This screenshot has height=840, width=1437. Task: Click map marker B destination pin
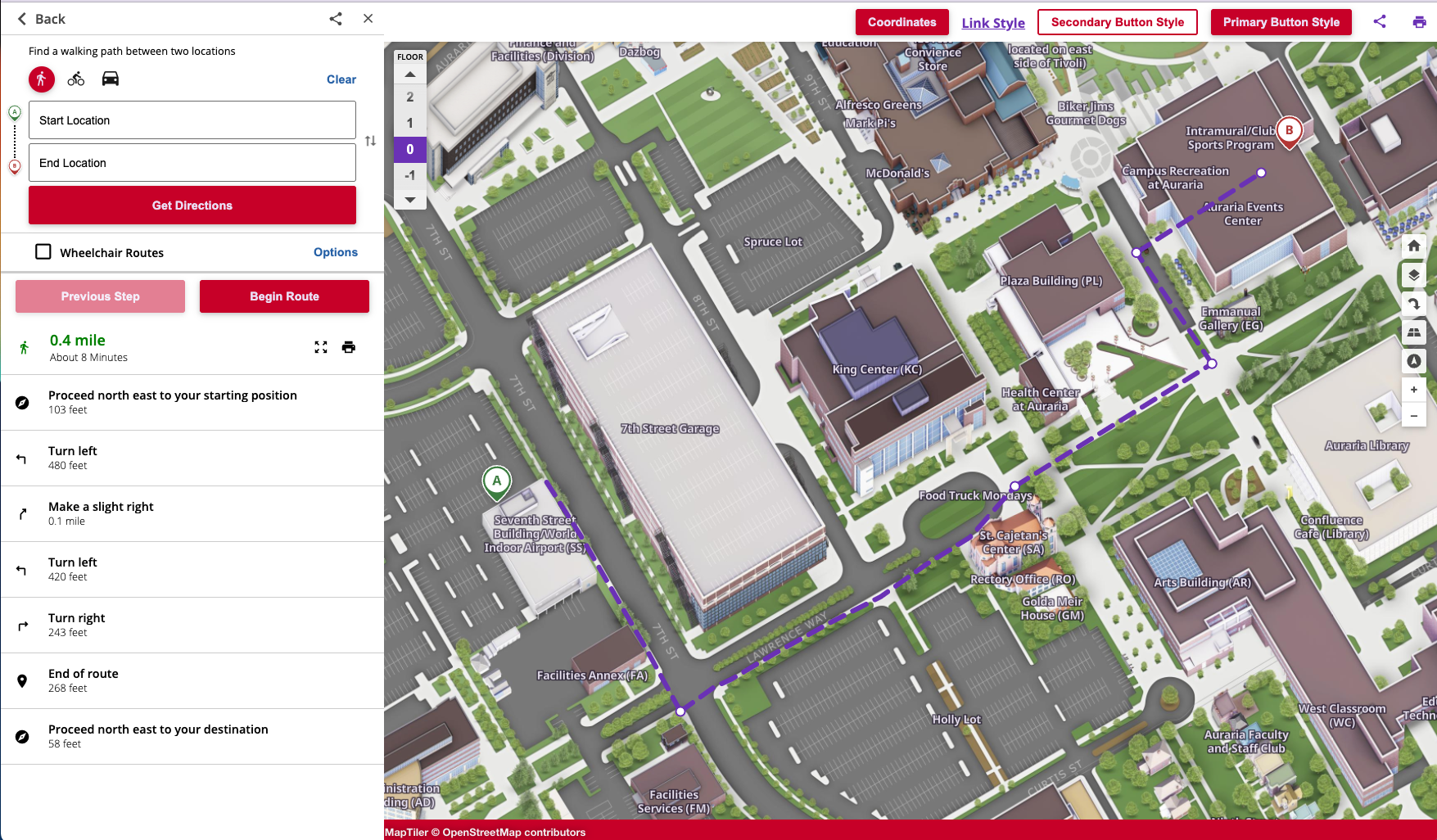pyautogui.click(x=1290, y=131)
